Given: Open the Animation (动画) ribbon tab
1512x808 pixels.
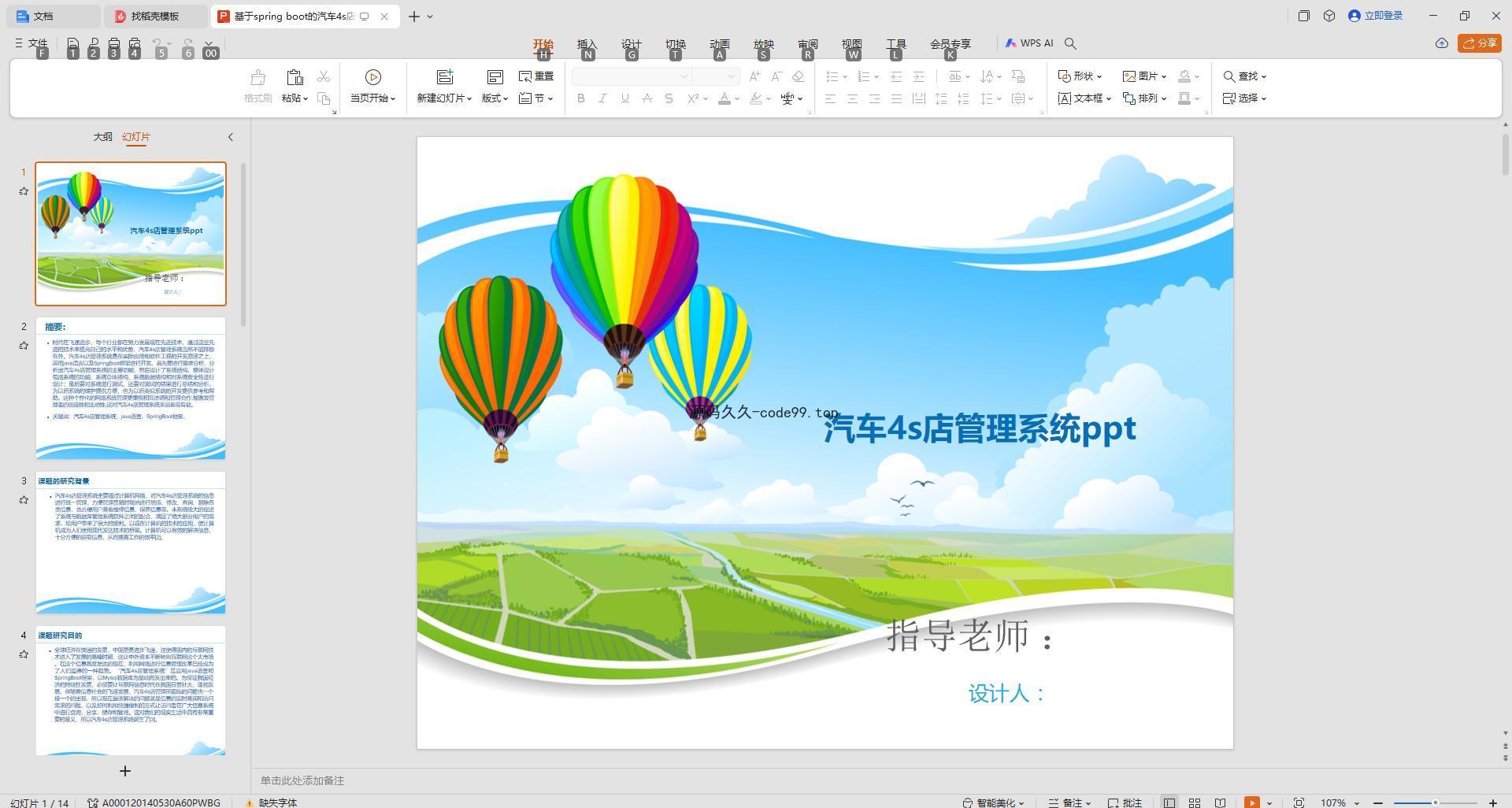Looking at the screenshot, I should (720, 44).
